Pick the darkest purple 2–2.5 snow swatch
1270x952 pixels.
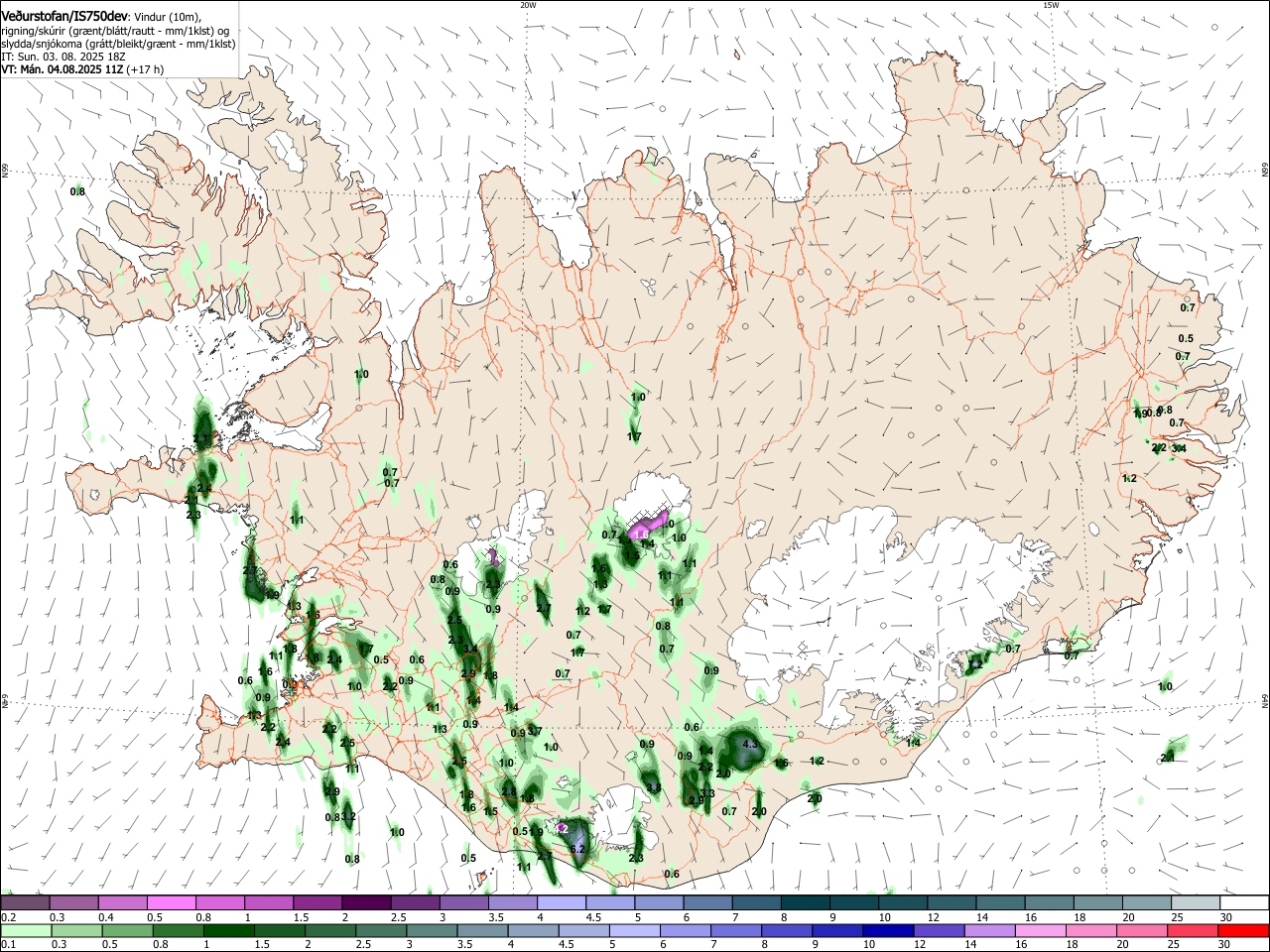[365, 903]
